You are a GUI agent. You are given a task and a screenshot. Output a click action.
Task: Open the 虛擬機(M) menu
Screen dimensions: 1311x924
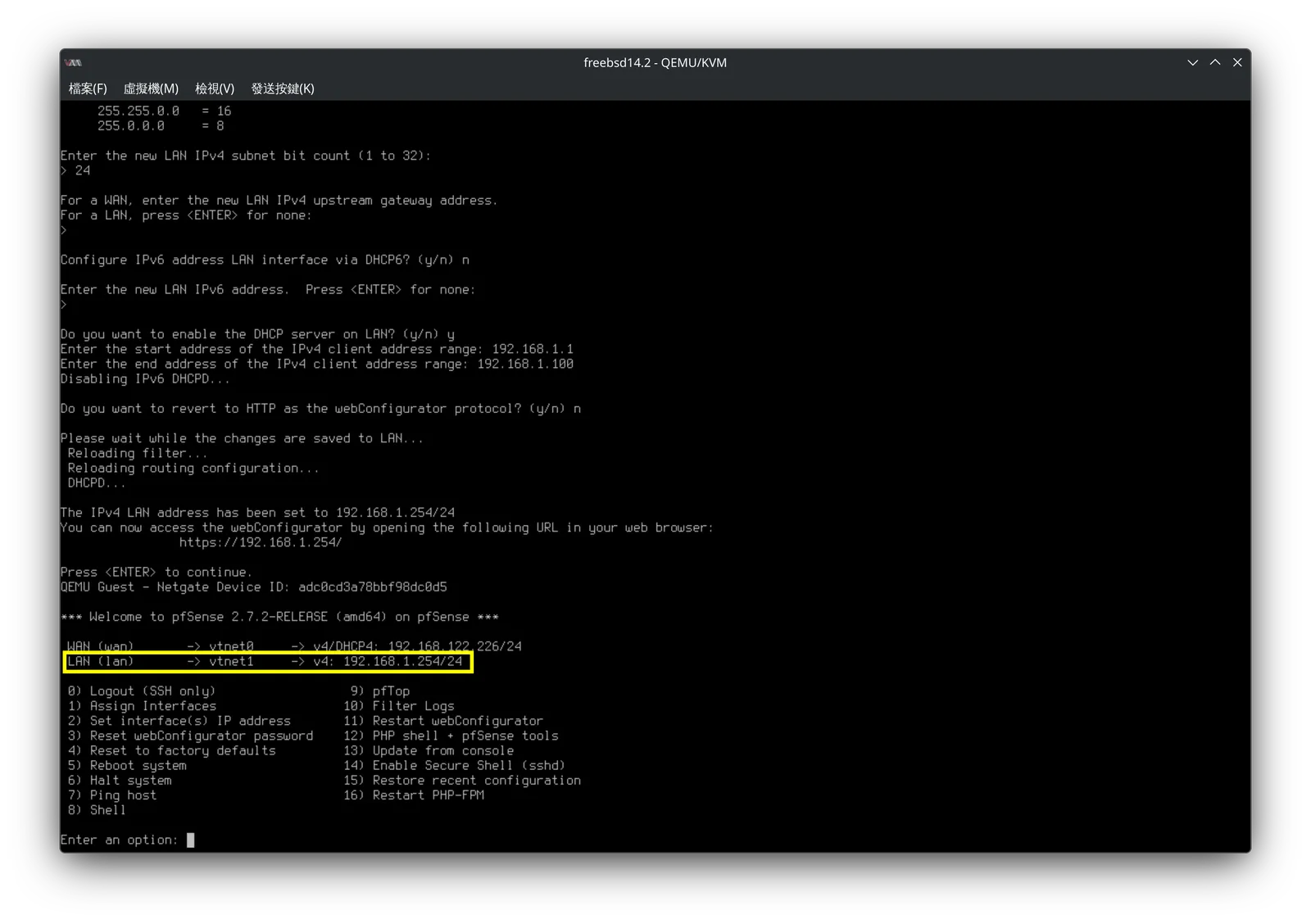point(151,88)
